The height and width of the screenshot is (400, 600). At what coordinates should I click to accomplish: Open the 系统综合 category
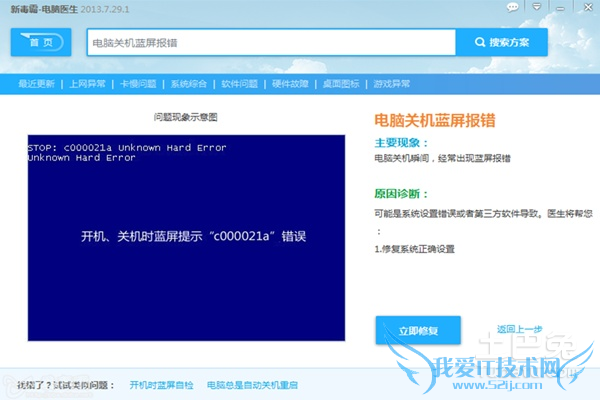click(189, 84)
